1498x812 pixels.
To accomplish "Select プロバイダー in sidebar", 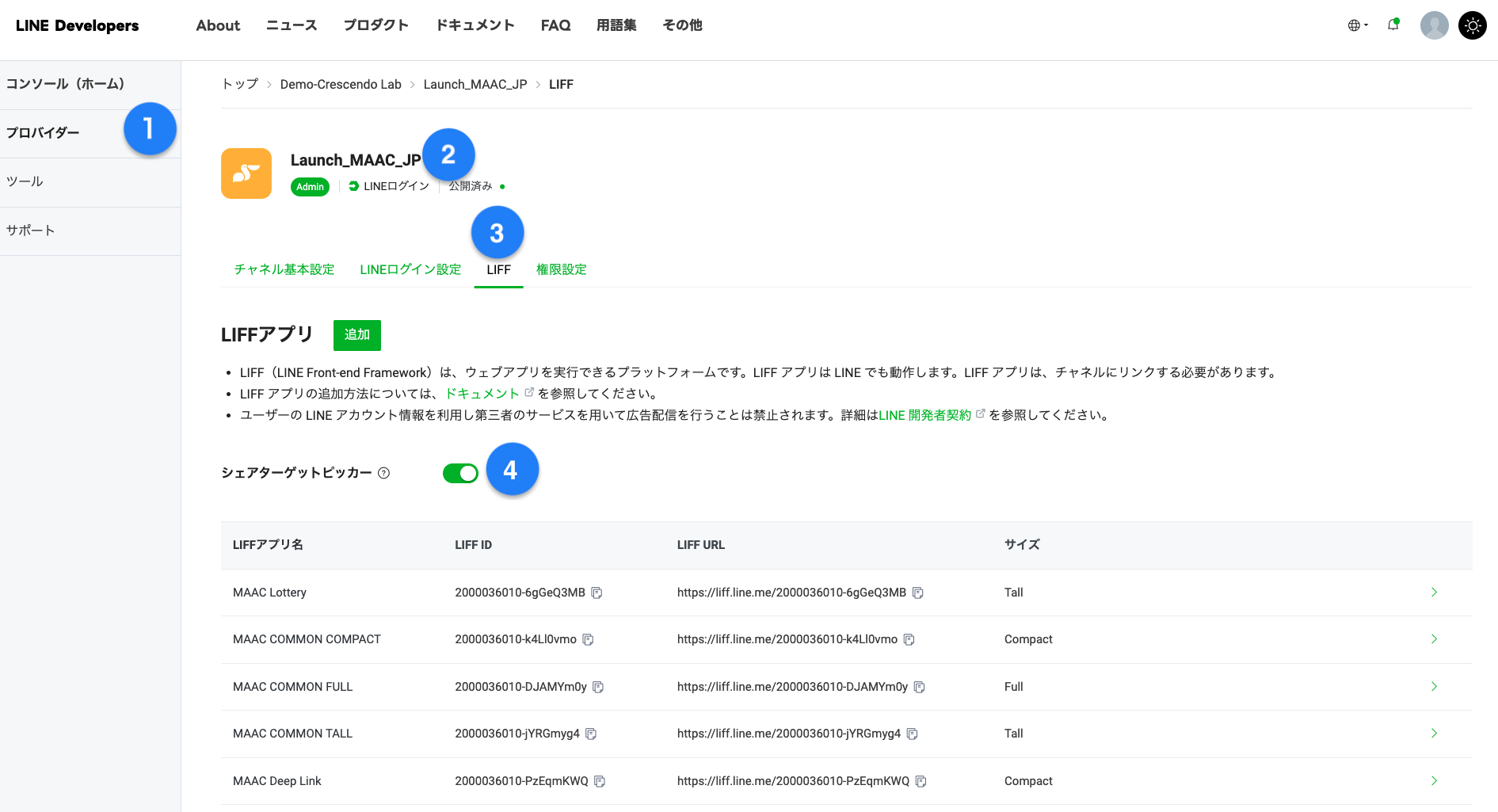I will 90,133.
